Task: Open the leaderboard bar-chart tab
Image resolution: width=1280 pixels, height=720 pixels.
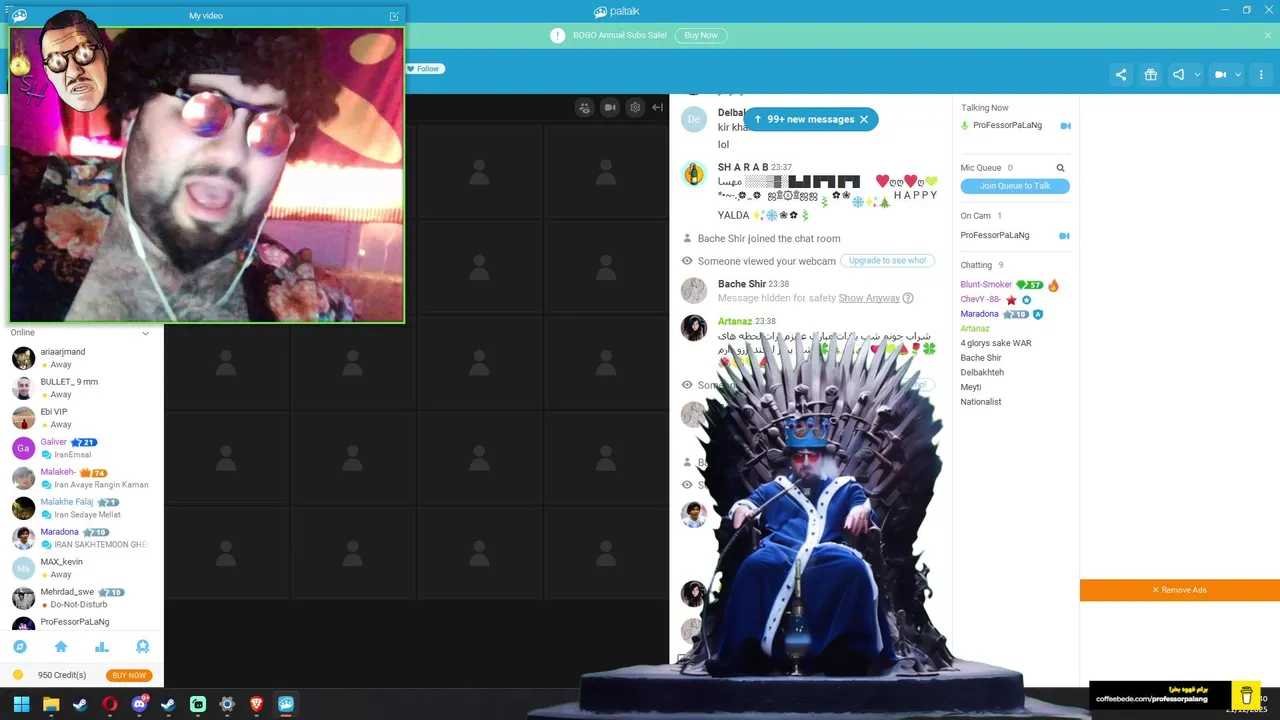Action: pyautogui.click(x=101, y=647)
